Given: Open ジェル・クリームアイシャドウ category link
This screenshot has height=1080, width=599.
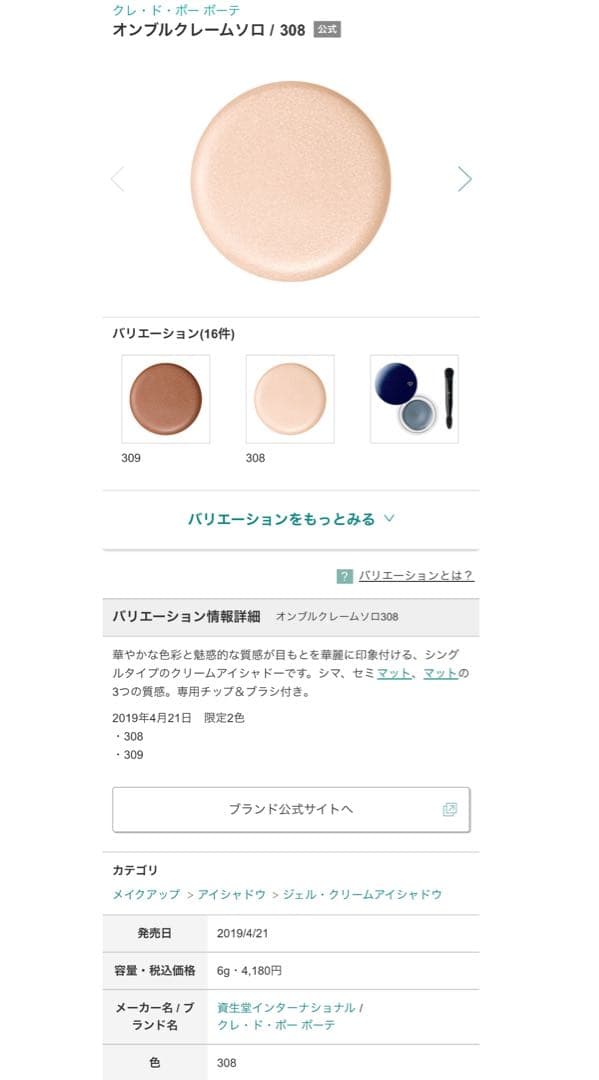Looking at the screenshot, I should pos(362,894).
